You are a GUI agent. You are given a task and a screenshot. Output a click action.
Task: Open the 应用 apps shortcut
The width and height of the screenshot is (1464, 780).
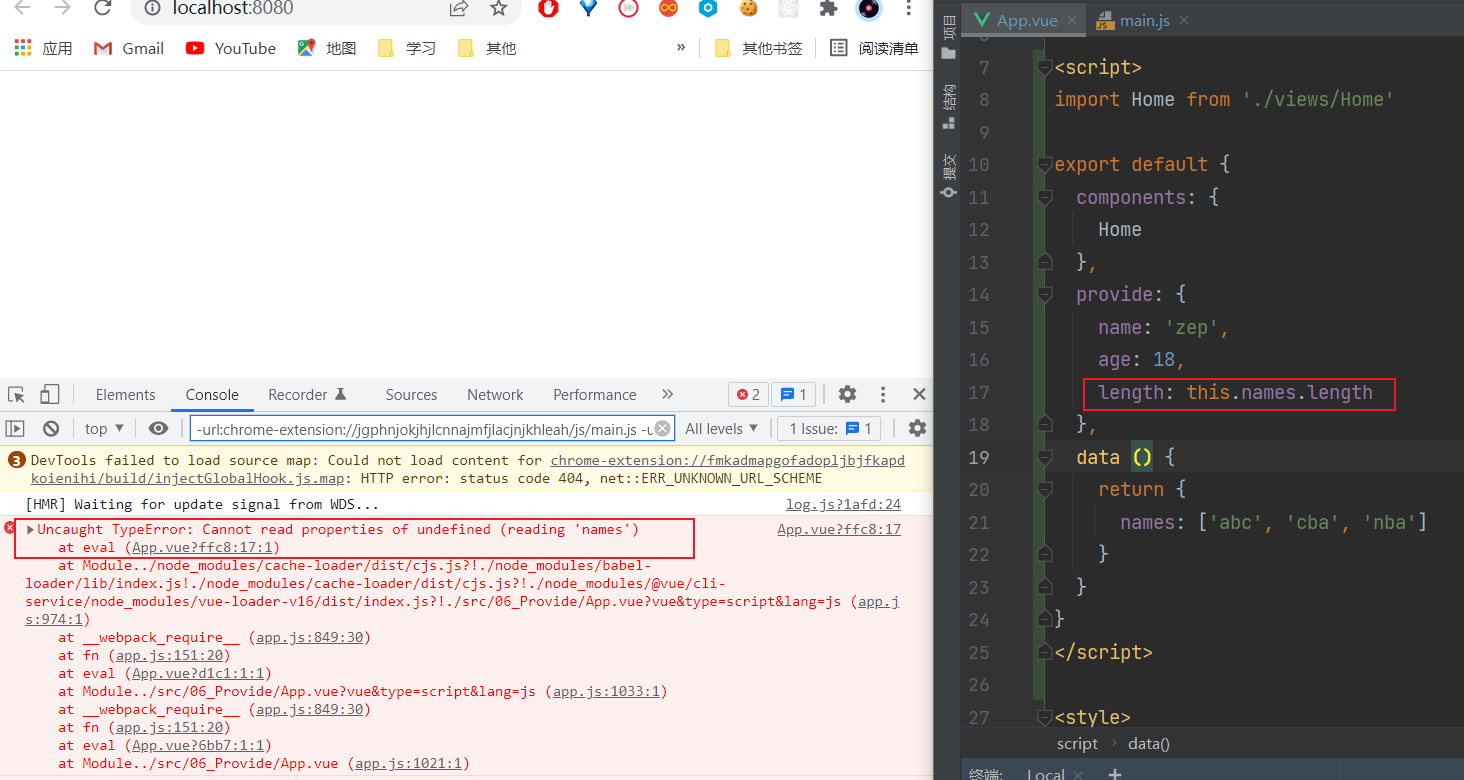tap(43, 48)
